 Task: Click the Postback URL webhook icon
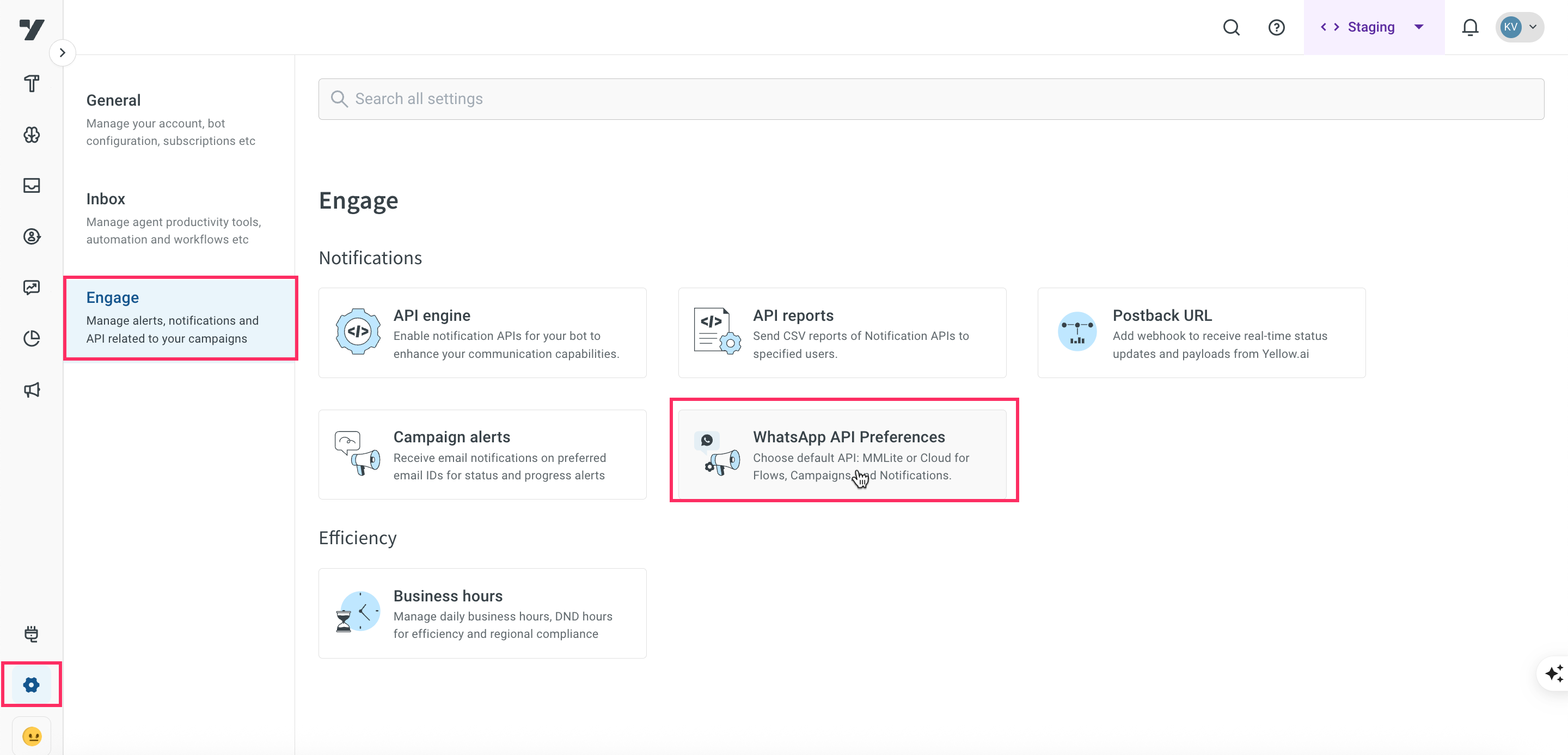coord(1077,332)
